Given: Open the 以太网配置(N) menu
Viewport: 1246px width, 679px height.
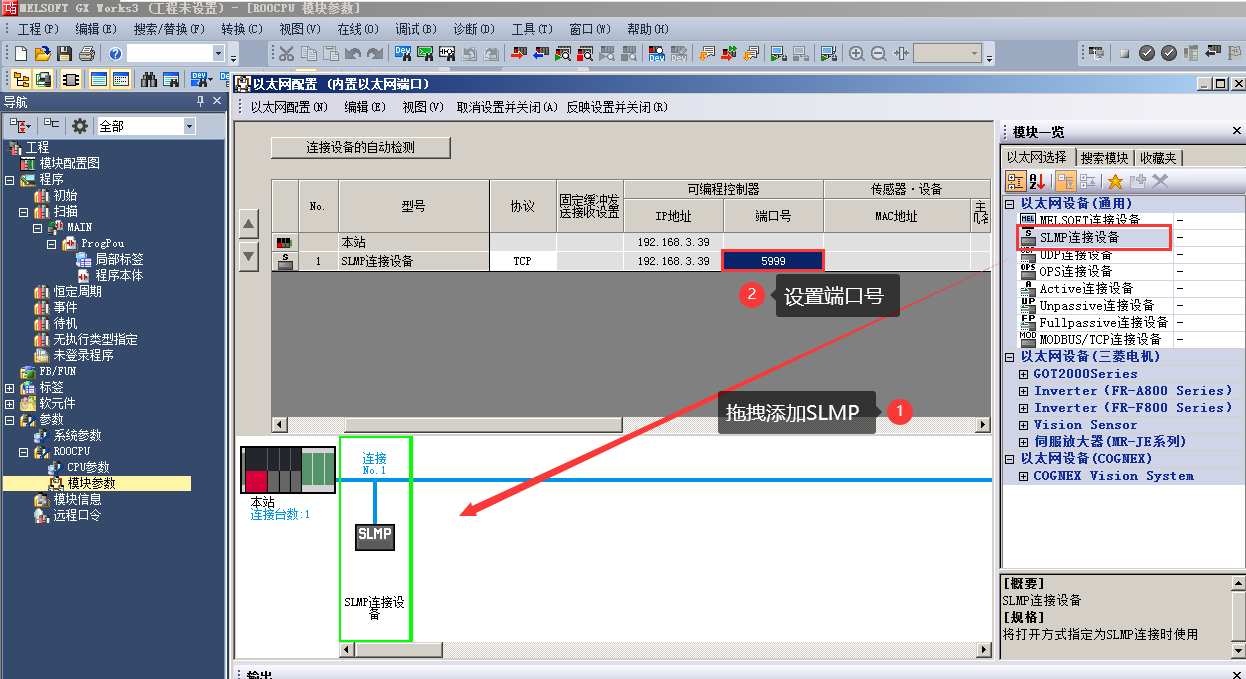Looking at the screenshot, I should [x=289, y=107].
